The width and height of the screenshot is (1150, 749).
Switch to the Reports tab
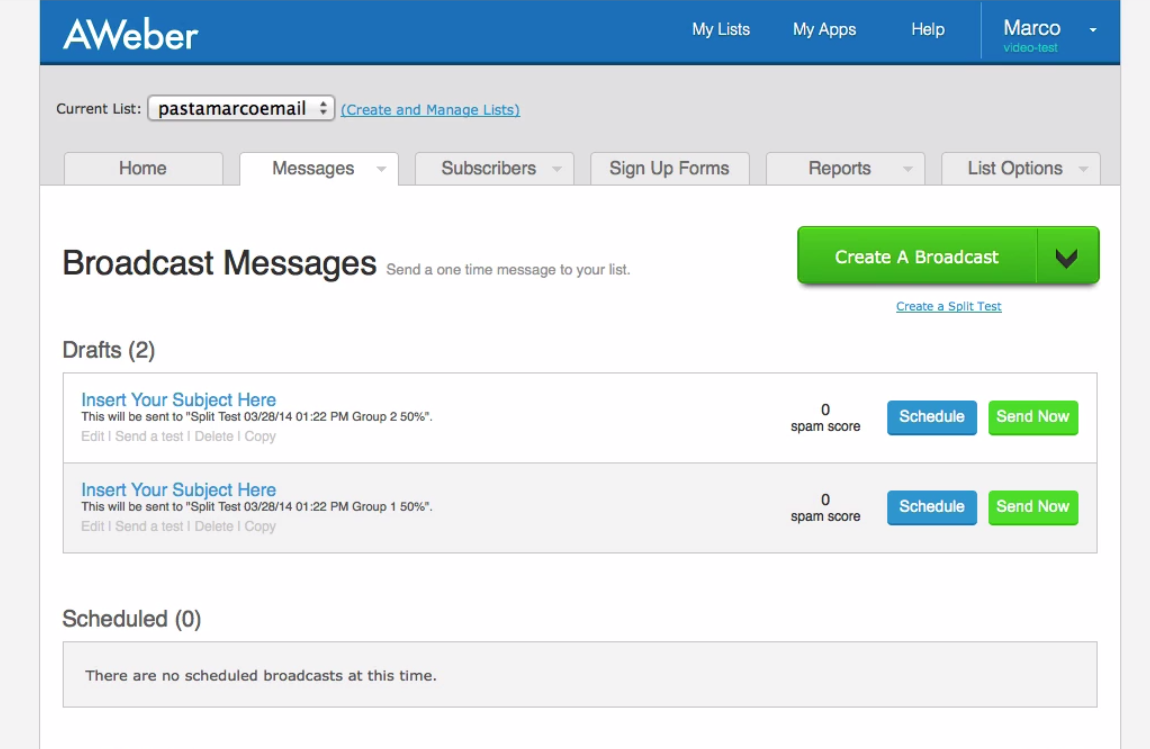(840, 169)
